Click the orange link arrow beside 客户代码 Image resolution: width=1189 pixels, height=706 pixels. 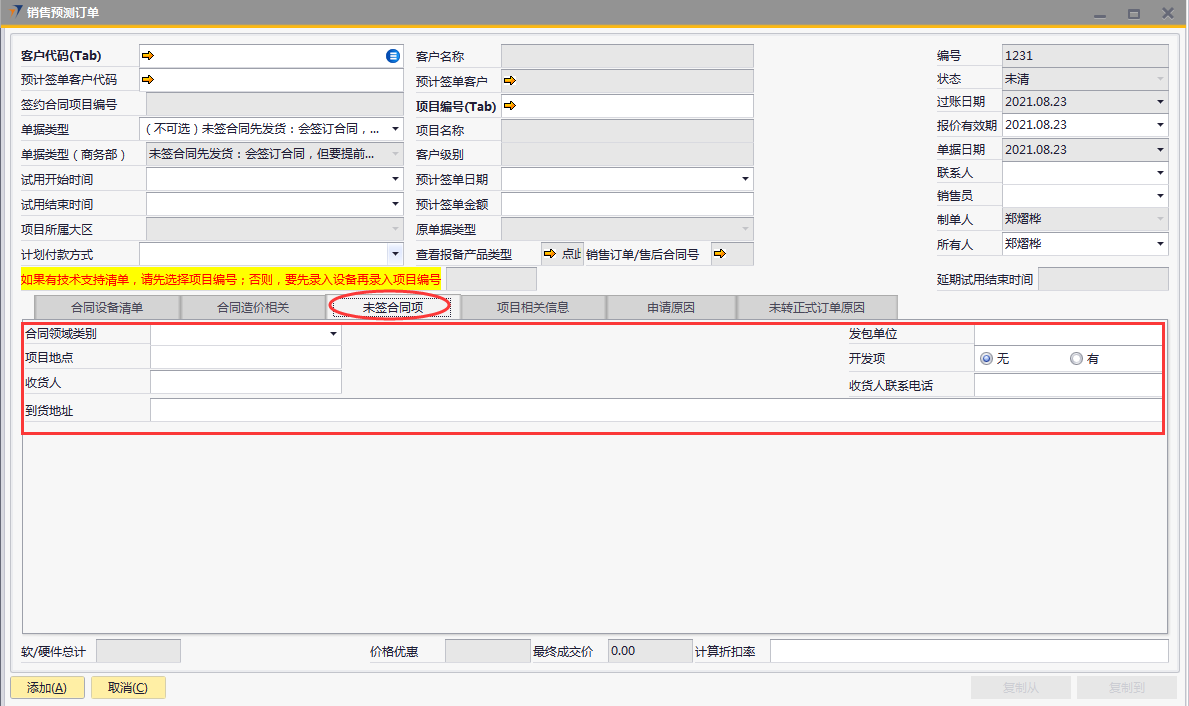point(148,56)
